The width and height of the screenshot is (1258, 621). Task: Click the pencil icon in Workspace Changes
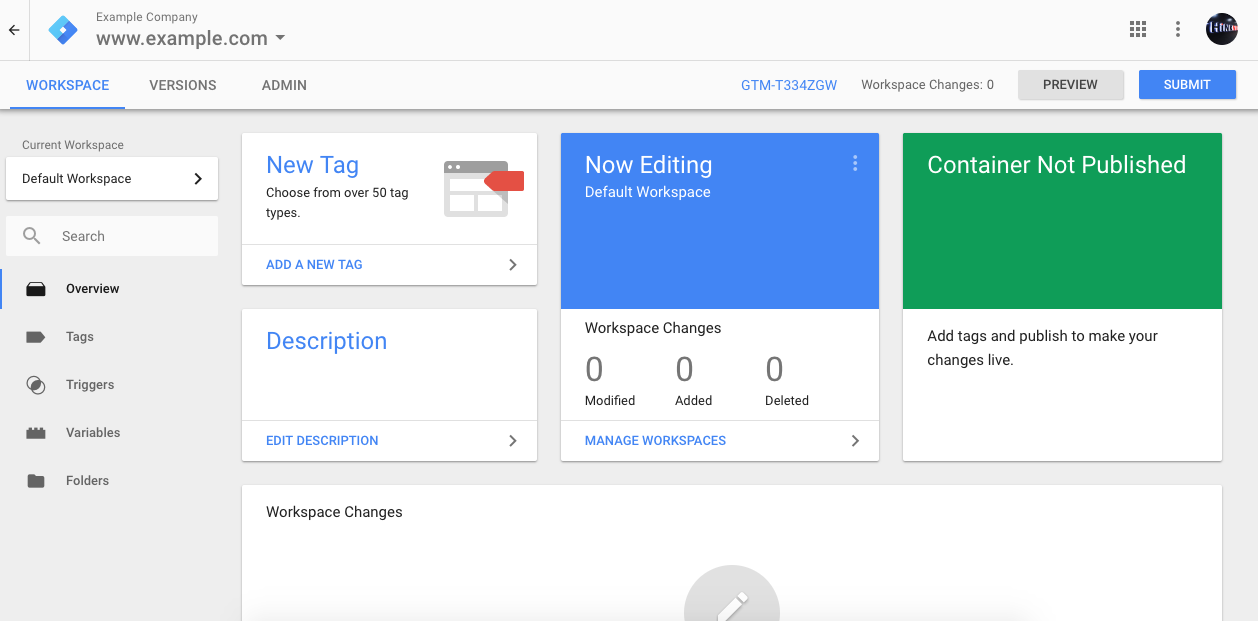point(732,605)
